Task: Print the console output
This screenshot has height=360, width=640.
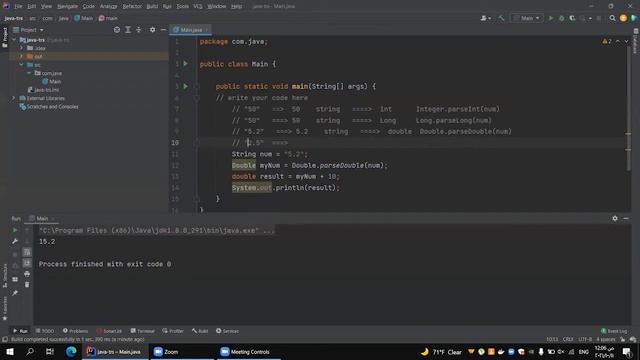Action: pos(27,274)
